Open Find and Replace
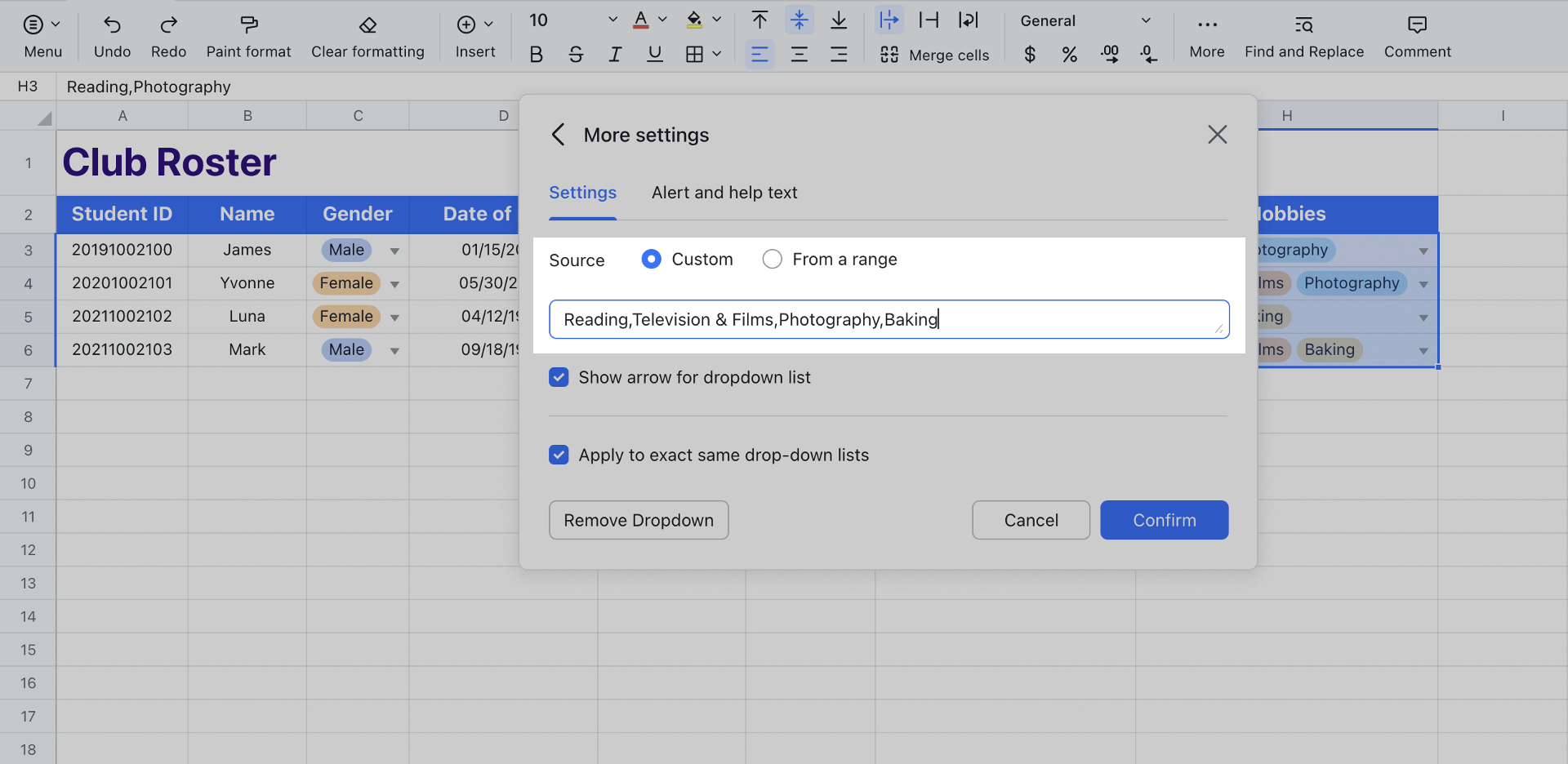1568x764 pixels. click(x=1303, y=37)
